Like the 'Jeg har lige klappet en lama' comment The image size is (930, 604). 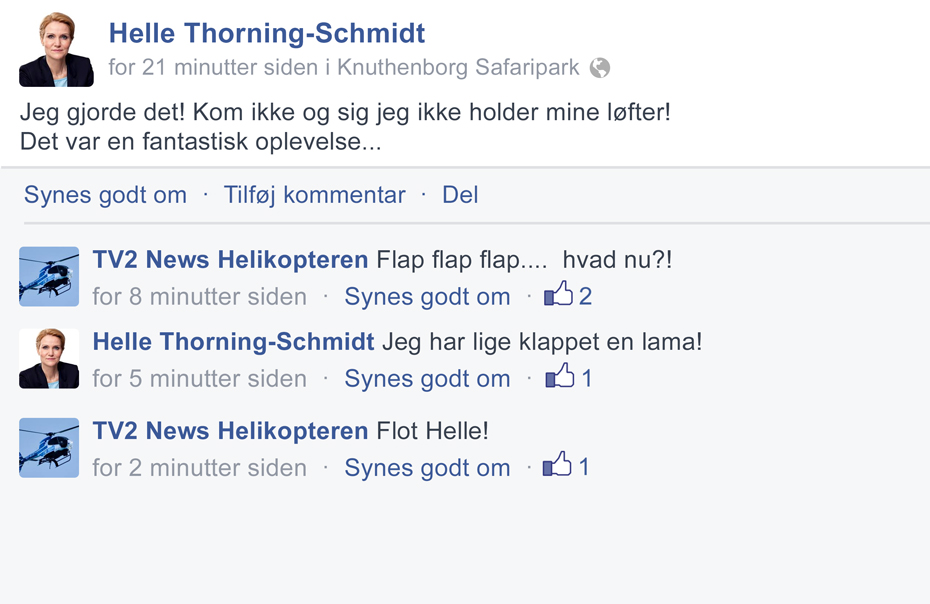coord(427,379)
